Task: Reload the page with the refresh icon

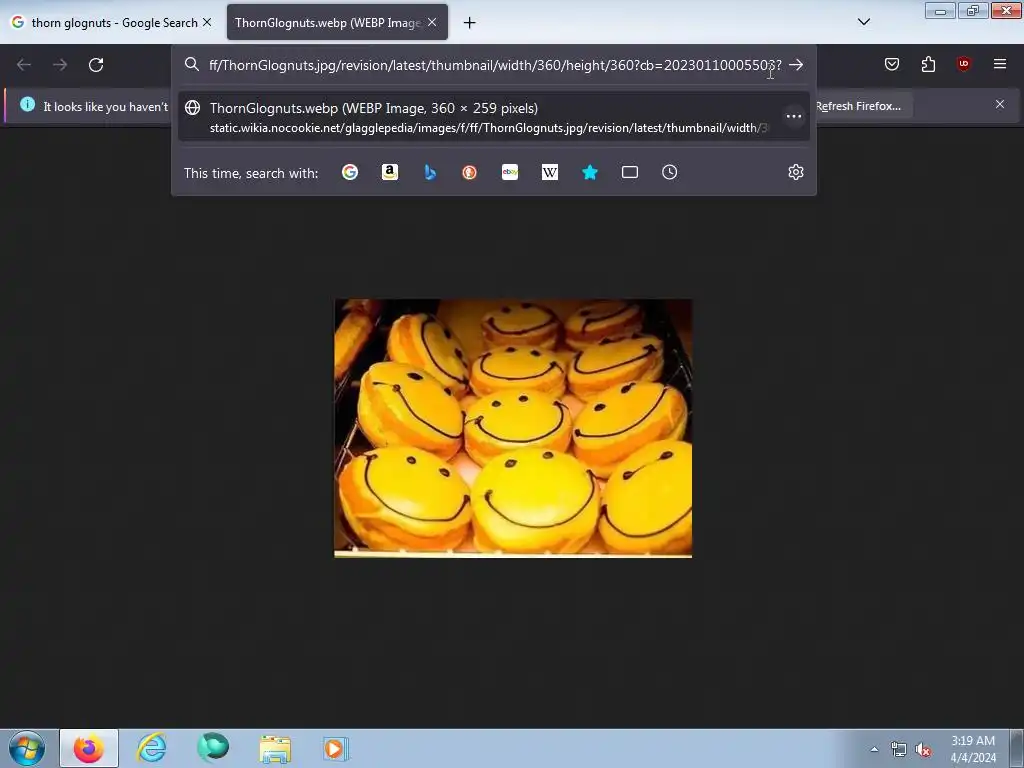Action: (x=96, y=65)
